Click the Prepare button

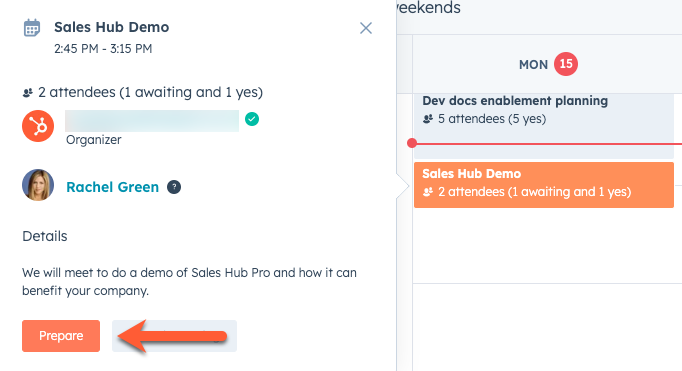click(61, 336)
